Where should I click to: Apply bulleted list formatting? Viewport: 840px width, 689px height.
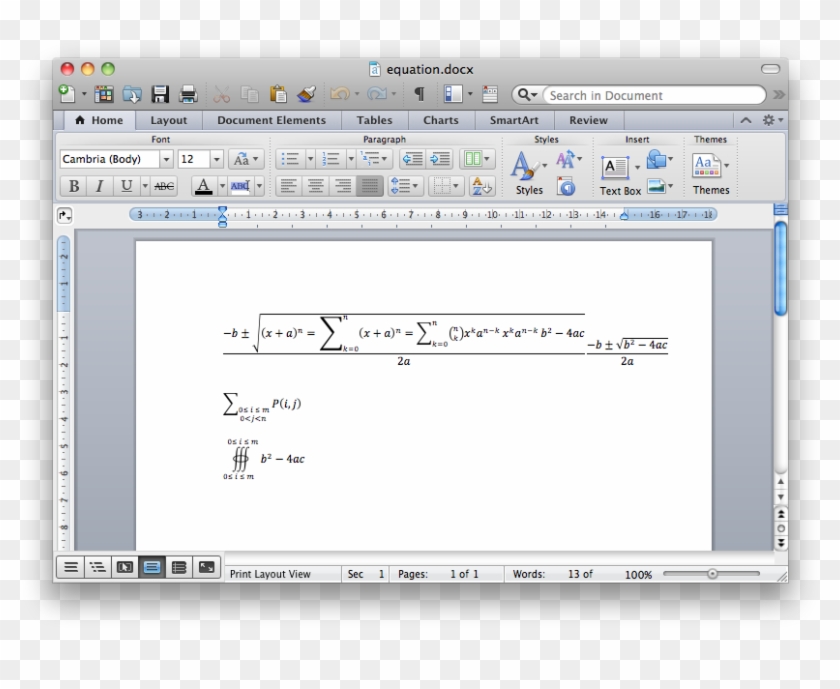click(x=289, y=159)
